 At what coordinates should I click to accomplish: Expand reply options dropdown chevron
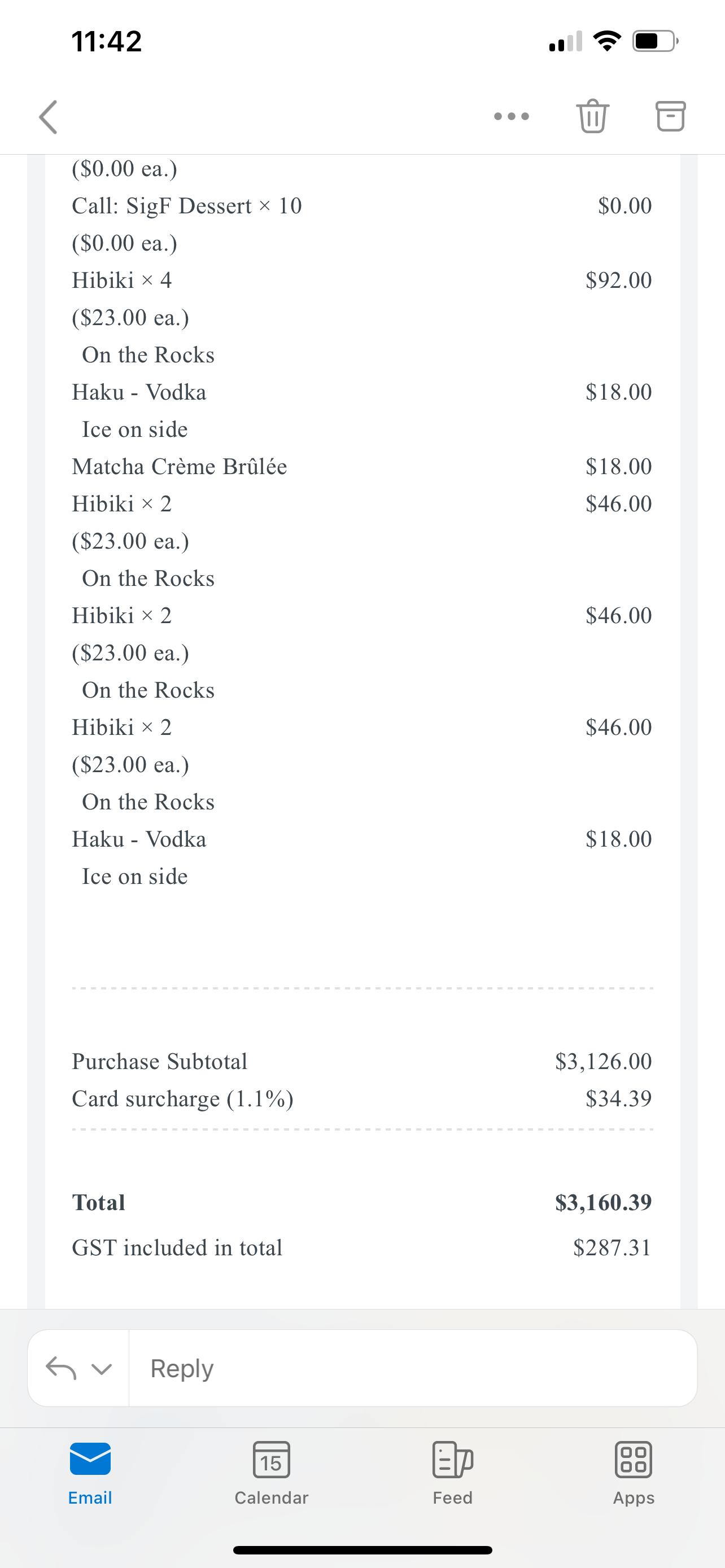pos(102,1369)
